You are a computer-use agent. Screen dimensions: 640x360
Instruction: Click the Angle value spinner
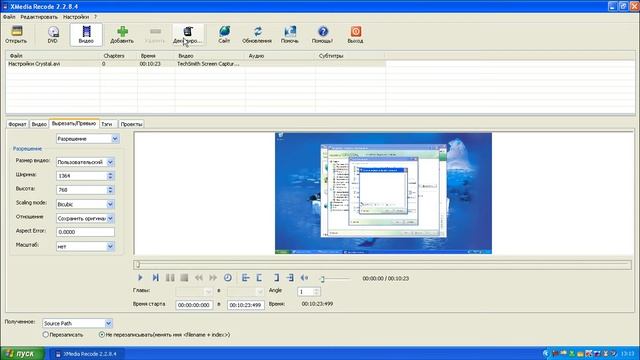click(316, 291)
